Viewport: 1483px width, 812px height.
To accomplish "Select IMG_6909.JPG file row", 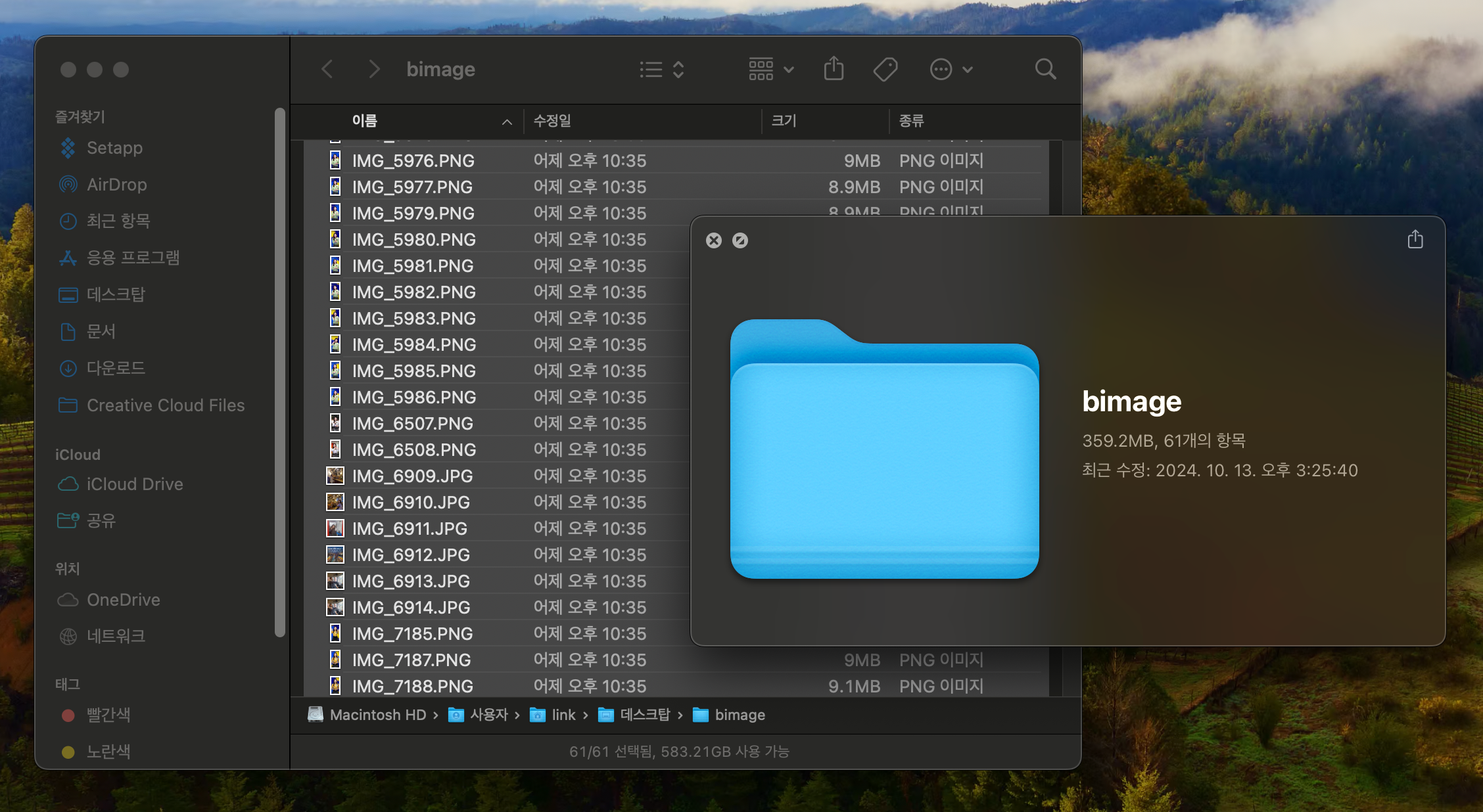I will point(412,476).
